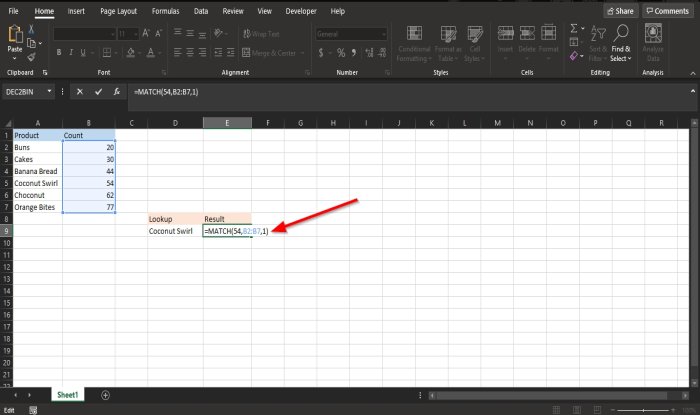Open the font name combo box
The width and height of the screenshot is (700, 415).
85,34
